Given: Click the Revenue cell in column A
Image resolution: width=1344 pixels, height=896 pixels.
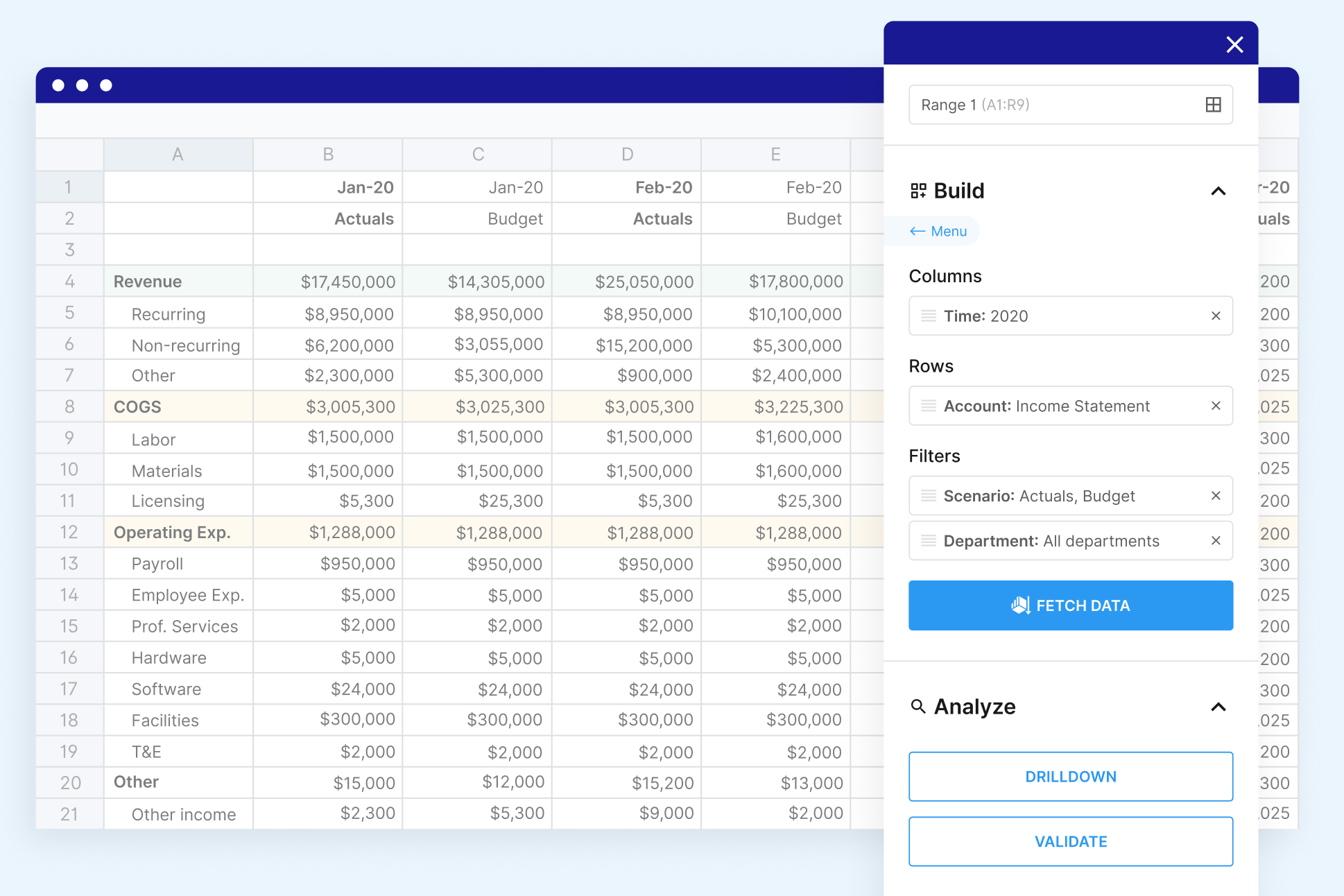Looking at the screenshot, I should (x=178, y=282).
